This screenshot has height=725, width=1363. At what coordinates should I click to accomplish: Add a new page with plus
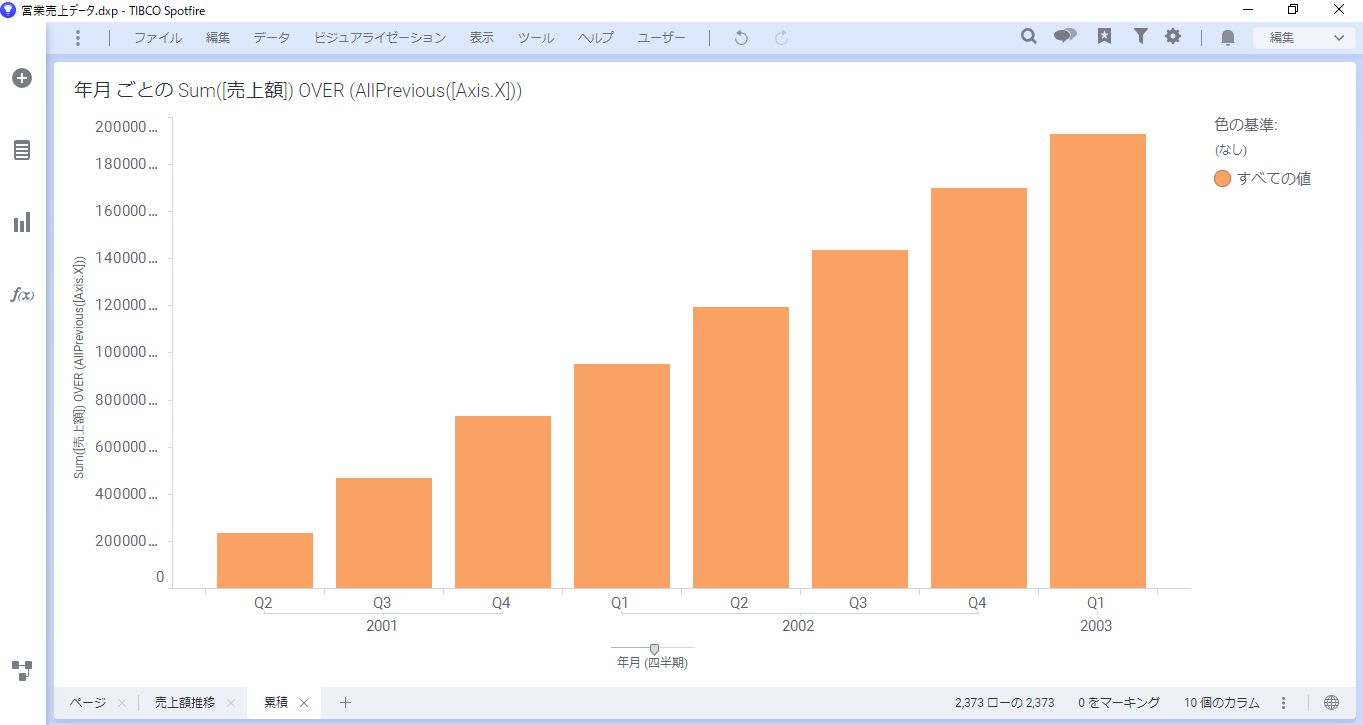coord(345,703)
